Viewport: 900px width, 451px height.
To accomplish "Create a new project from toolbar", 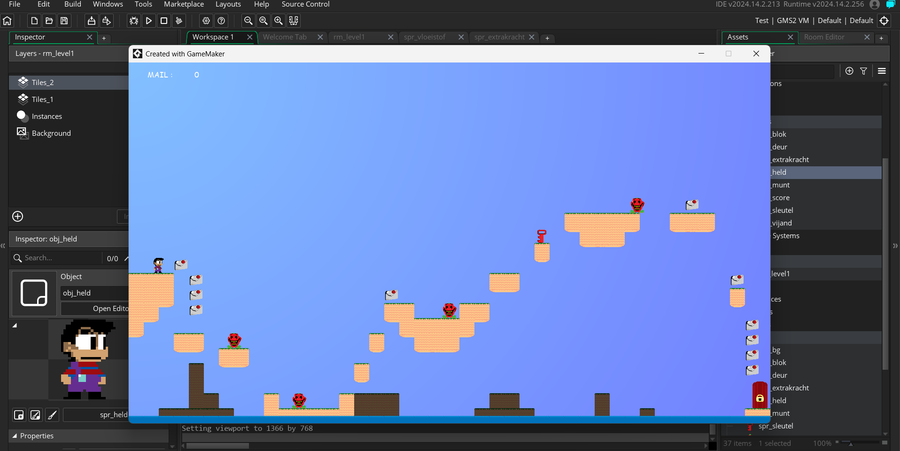I will (x=34, y=21).
